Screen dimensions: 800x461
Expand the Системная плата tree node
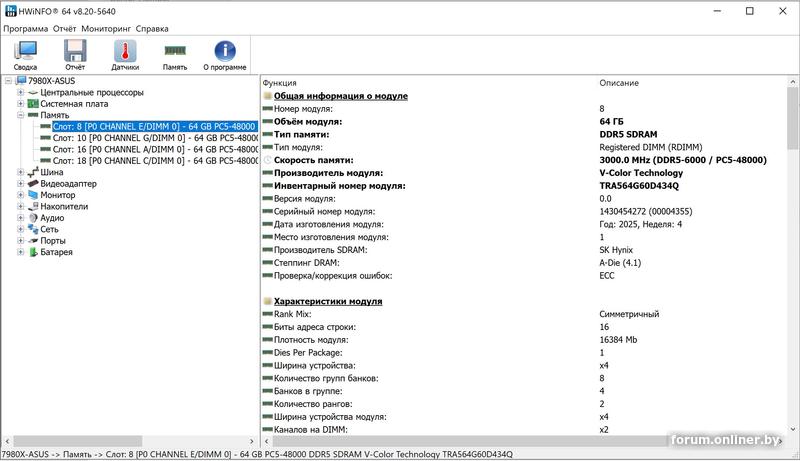click(20, 104)
